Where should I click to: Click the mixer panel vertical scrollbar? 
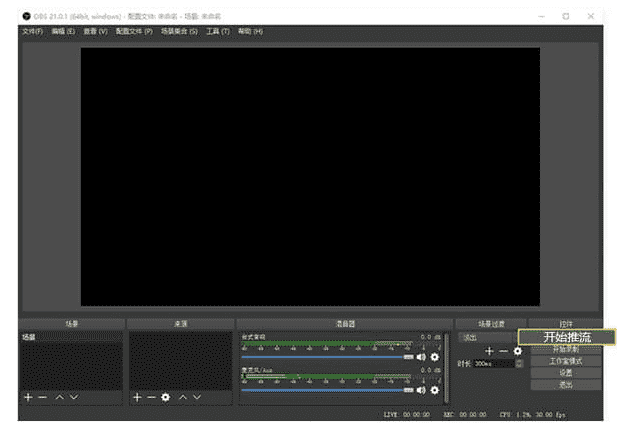coord(446,367)
